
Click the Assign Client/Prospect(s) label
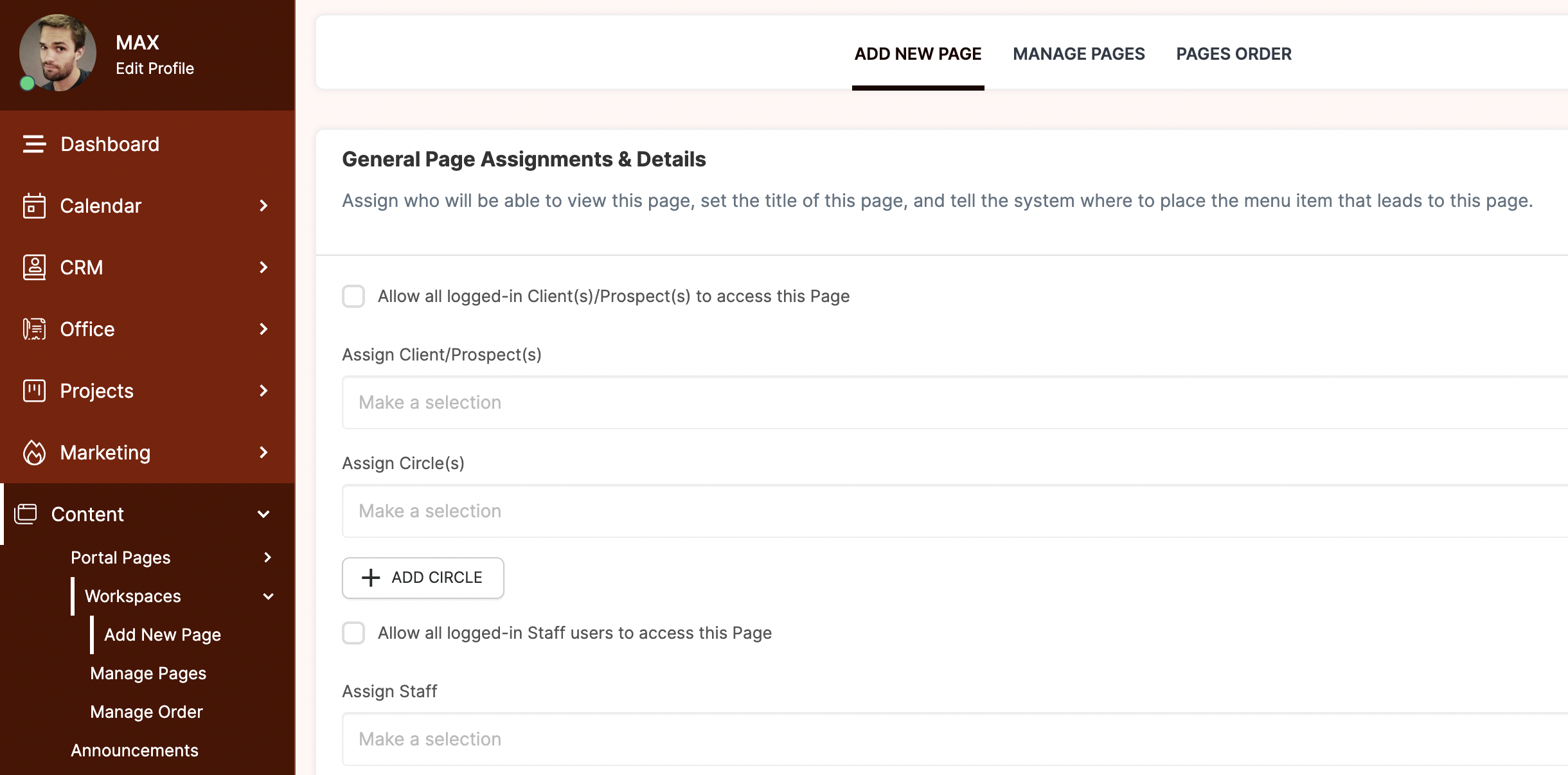tap(441, 355)
